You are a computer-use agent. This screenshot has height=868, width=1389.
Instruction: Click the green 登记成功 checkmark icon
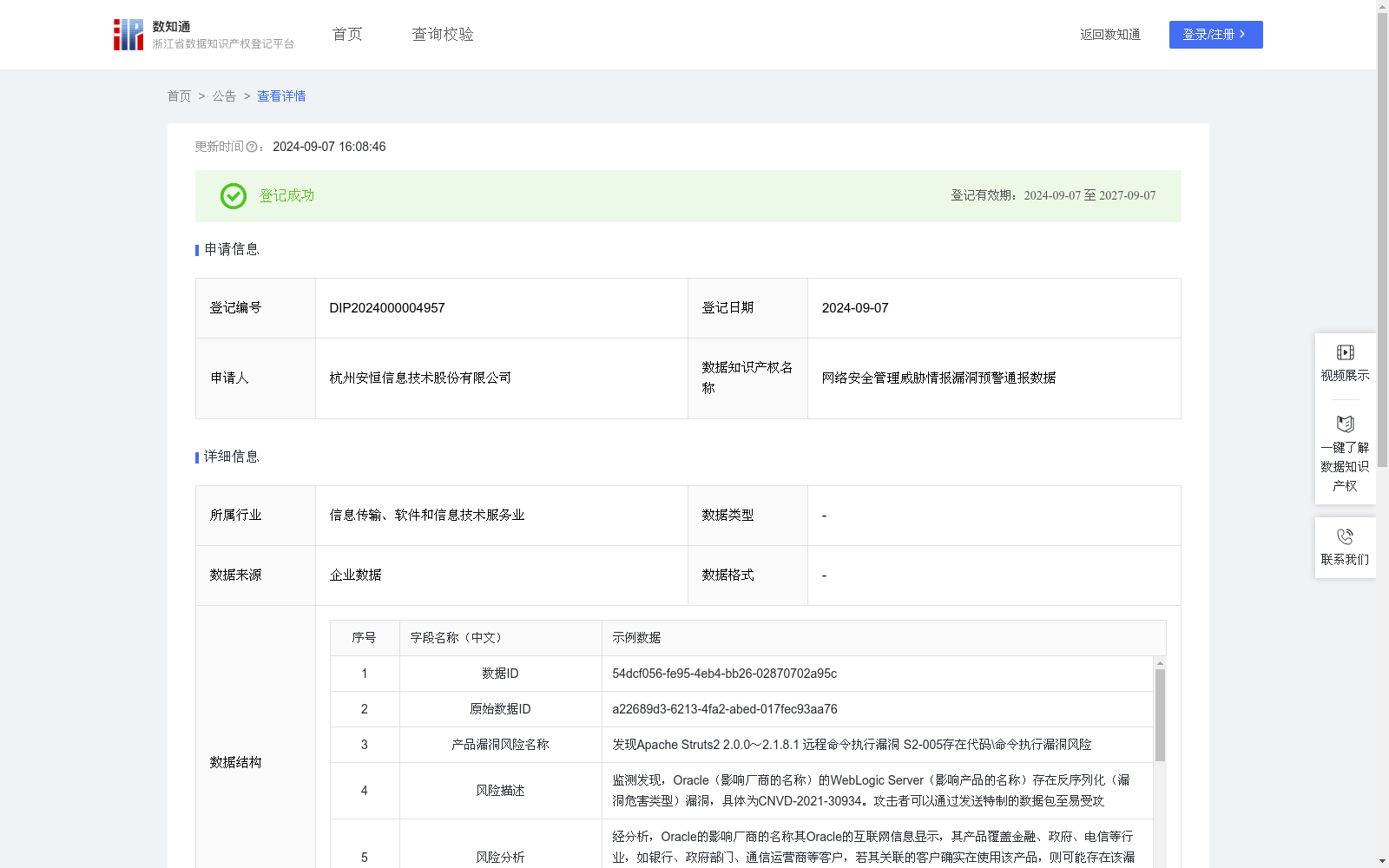click(234, 196)
